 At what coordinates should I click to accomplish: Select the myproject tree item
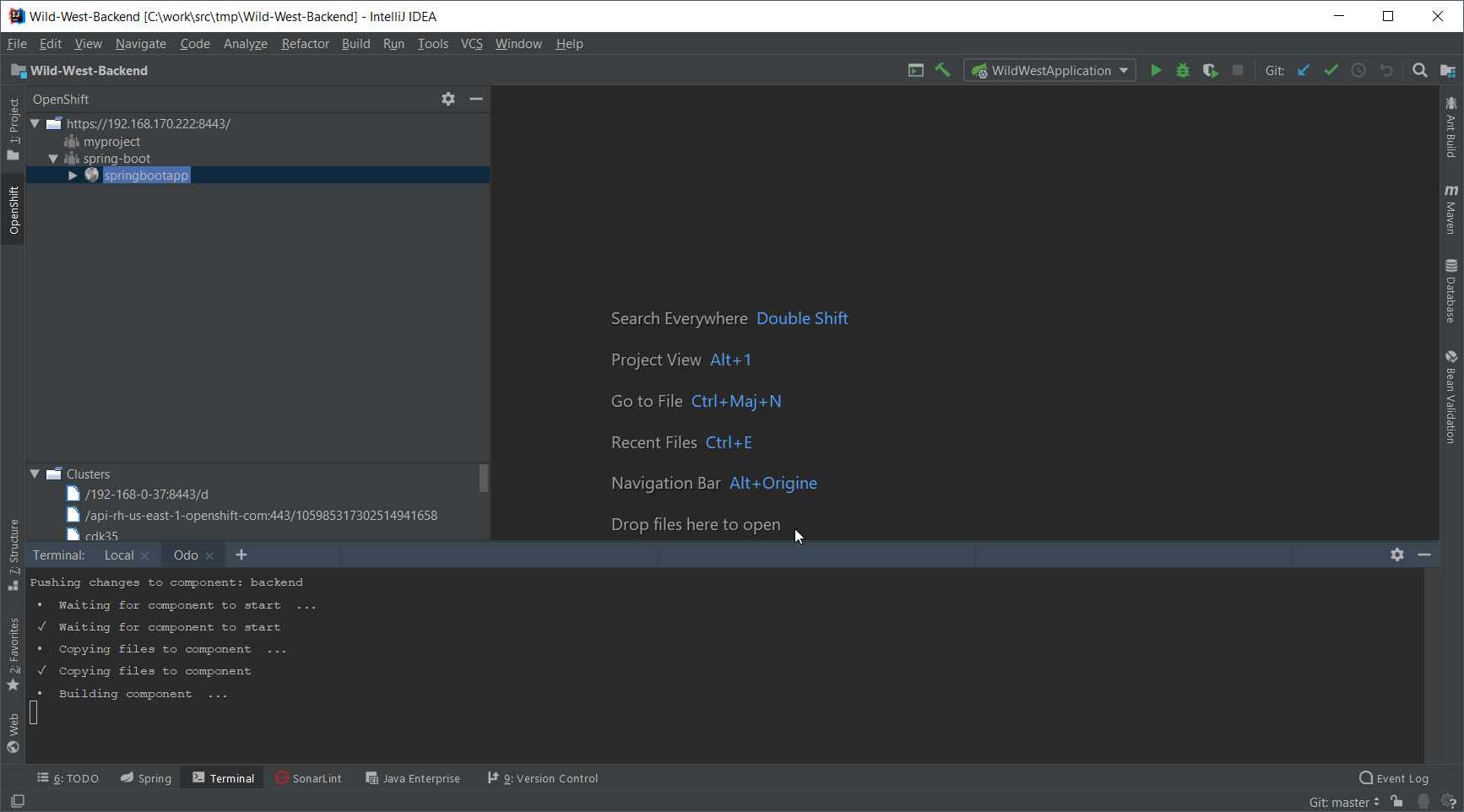tap(111, 141)
